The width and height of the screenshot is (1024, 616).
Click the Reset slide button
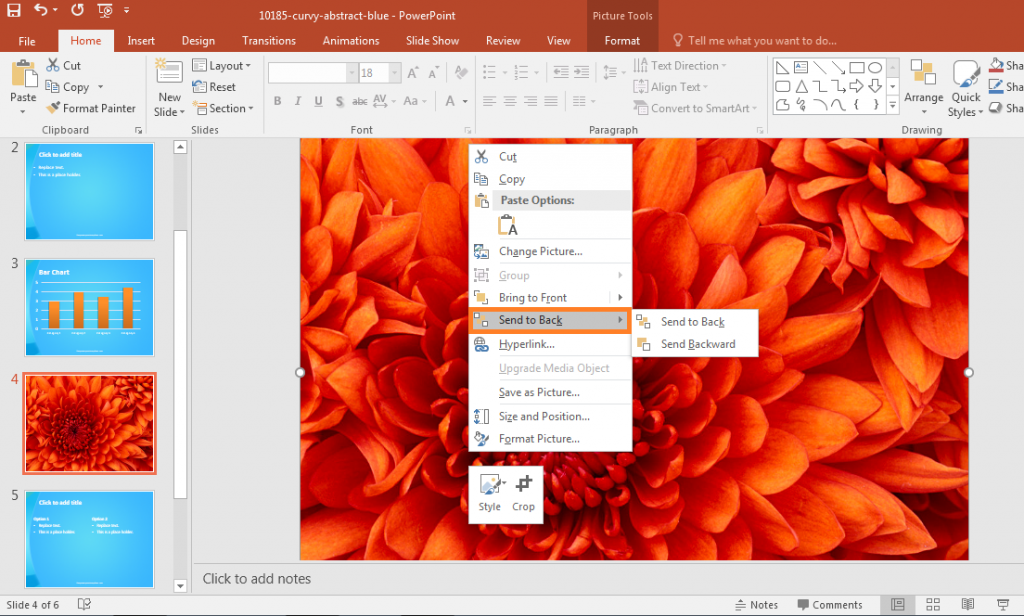point(214,87)
